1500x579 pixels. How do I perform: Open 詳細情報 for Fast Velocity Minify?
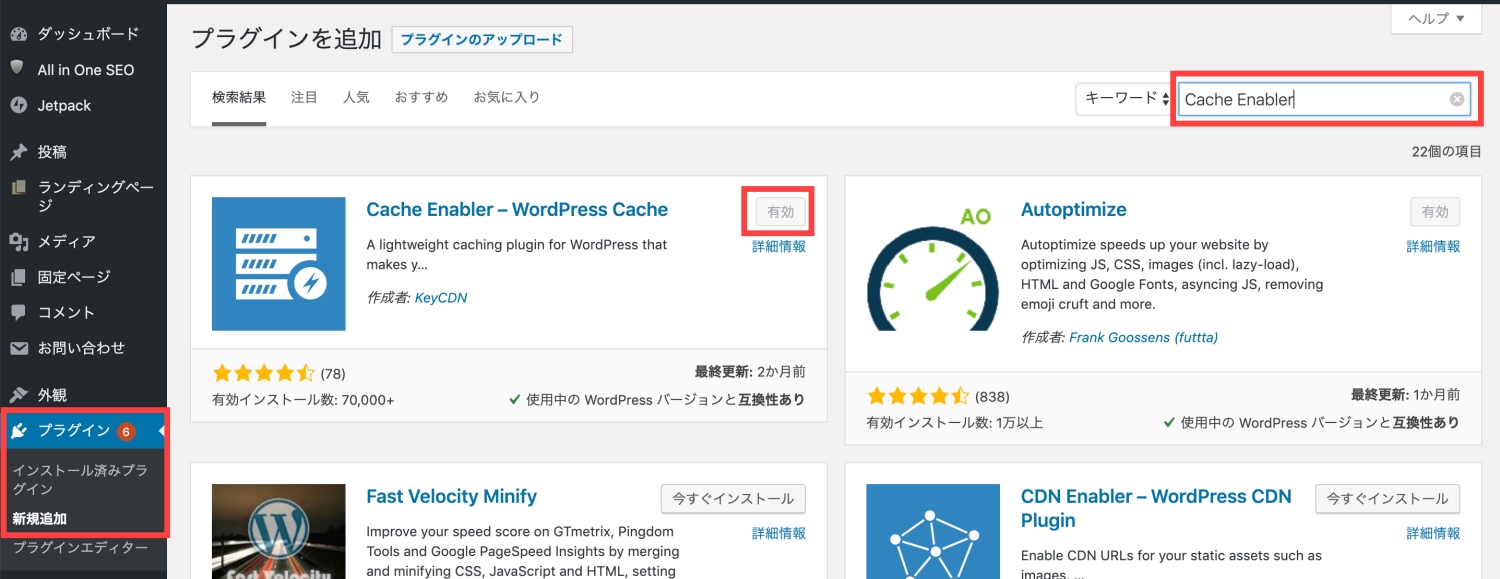779,533
